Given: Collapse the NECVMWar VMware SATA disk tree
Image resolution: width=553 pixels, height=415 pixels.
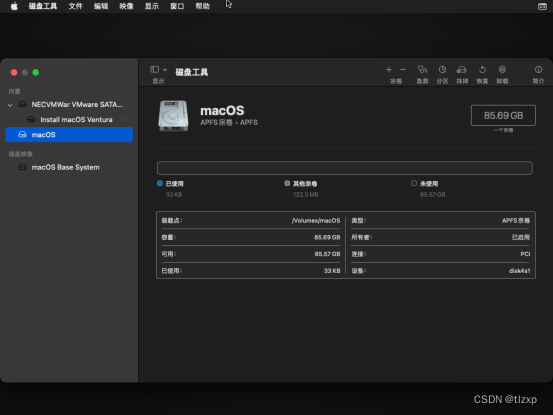Looking at the screenshot, I should (x=10, y=105).
